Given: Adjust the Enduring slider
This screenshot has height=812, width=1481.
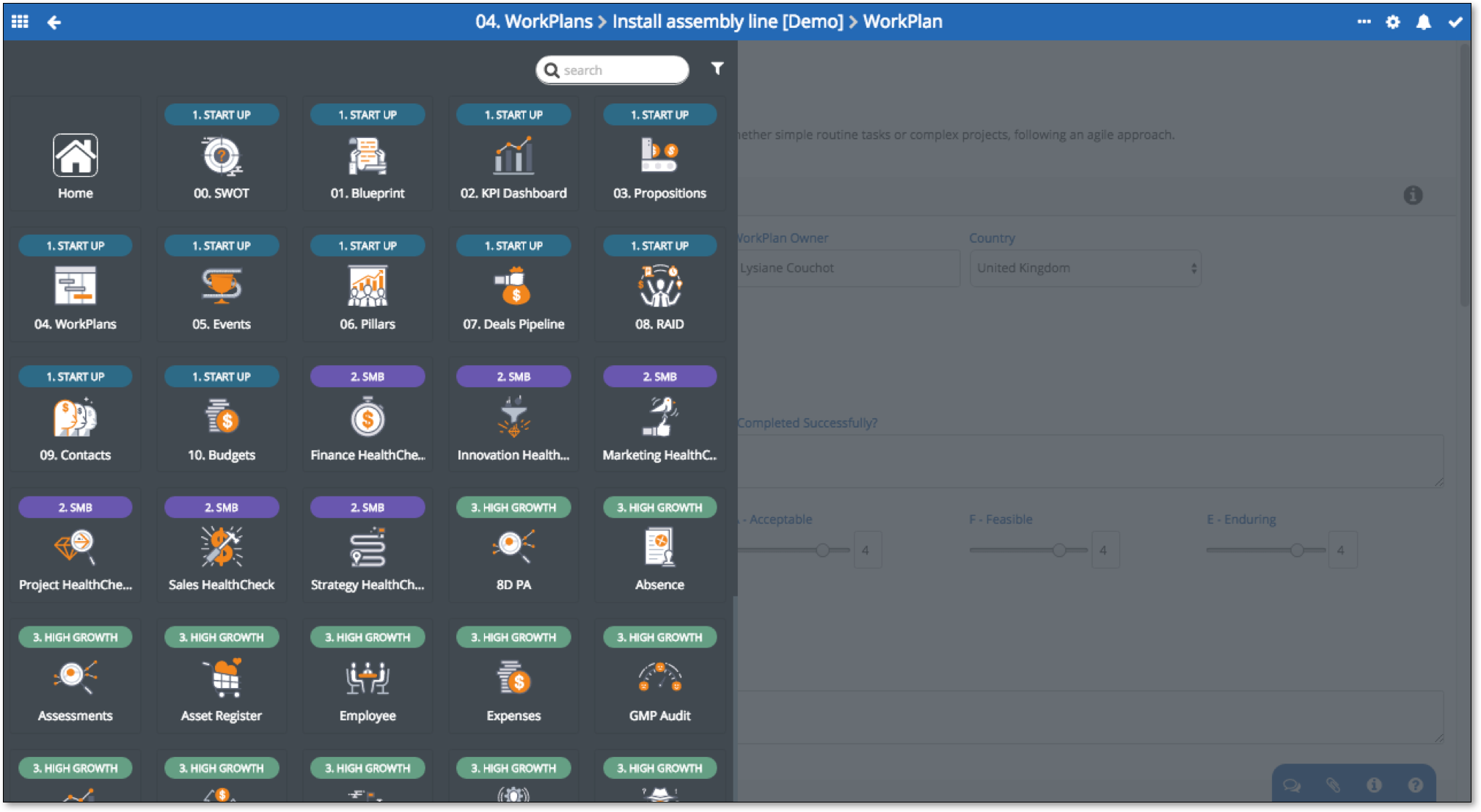Looking at the screenshot, I should pos(1297,549).
